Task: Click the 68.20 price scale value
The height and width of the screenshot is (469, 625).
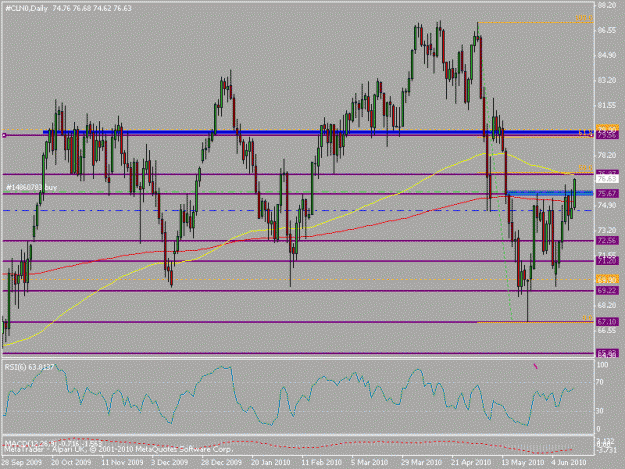Action: point(607,305)
